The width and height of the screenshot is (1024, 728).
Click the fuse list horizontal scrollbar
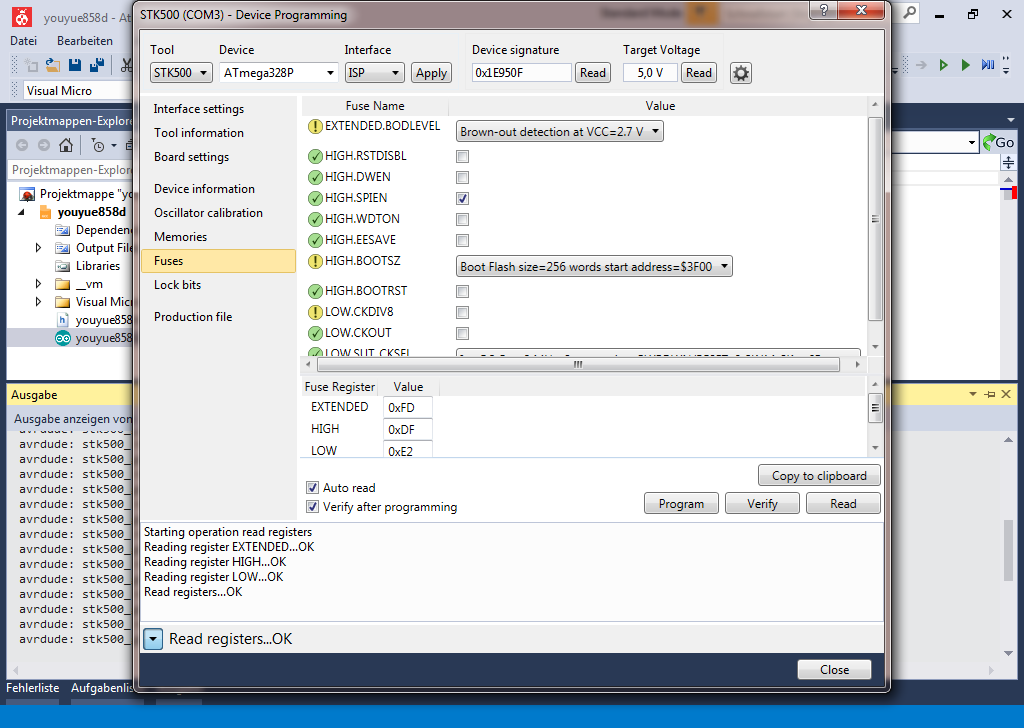(x=578, y=364)
